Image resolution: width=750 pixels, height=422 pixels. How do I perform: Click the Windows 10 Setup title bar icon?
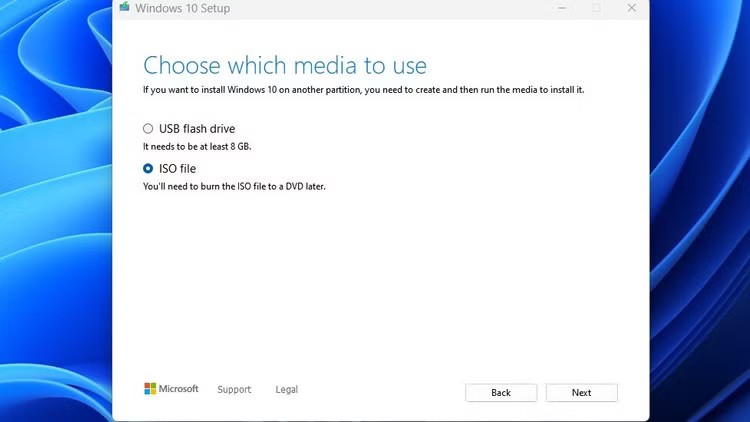click(124, 7)
